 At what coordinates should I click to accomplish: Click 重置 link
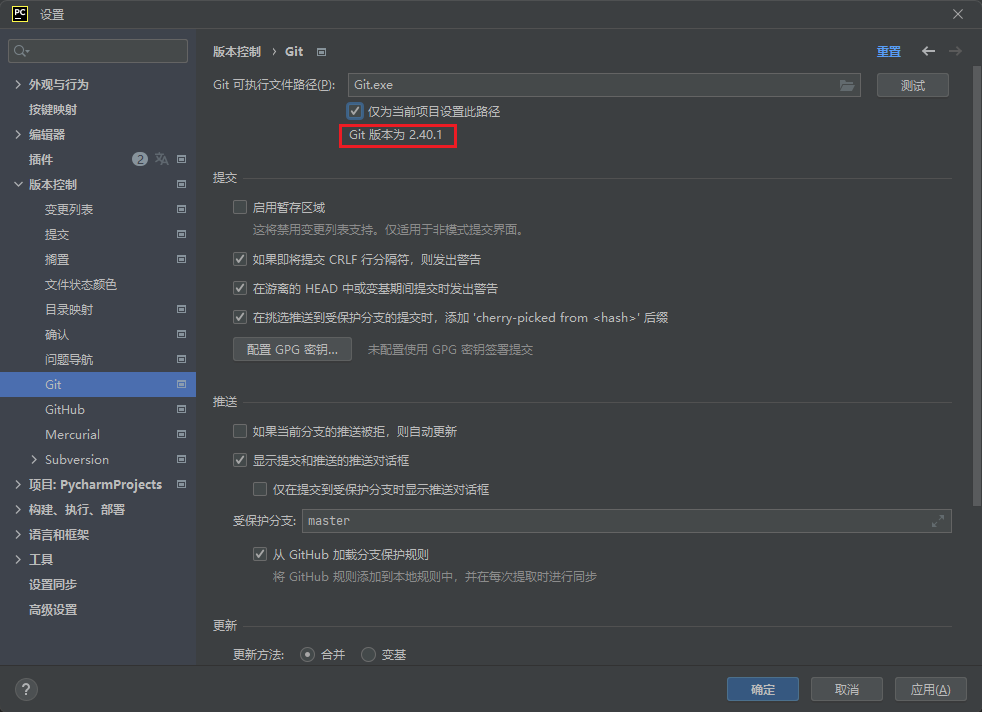click(888, 51)
